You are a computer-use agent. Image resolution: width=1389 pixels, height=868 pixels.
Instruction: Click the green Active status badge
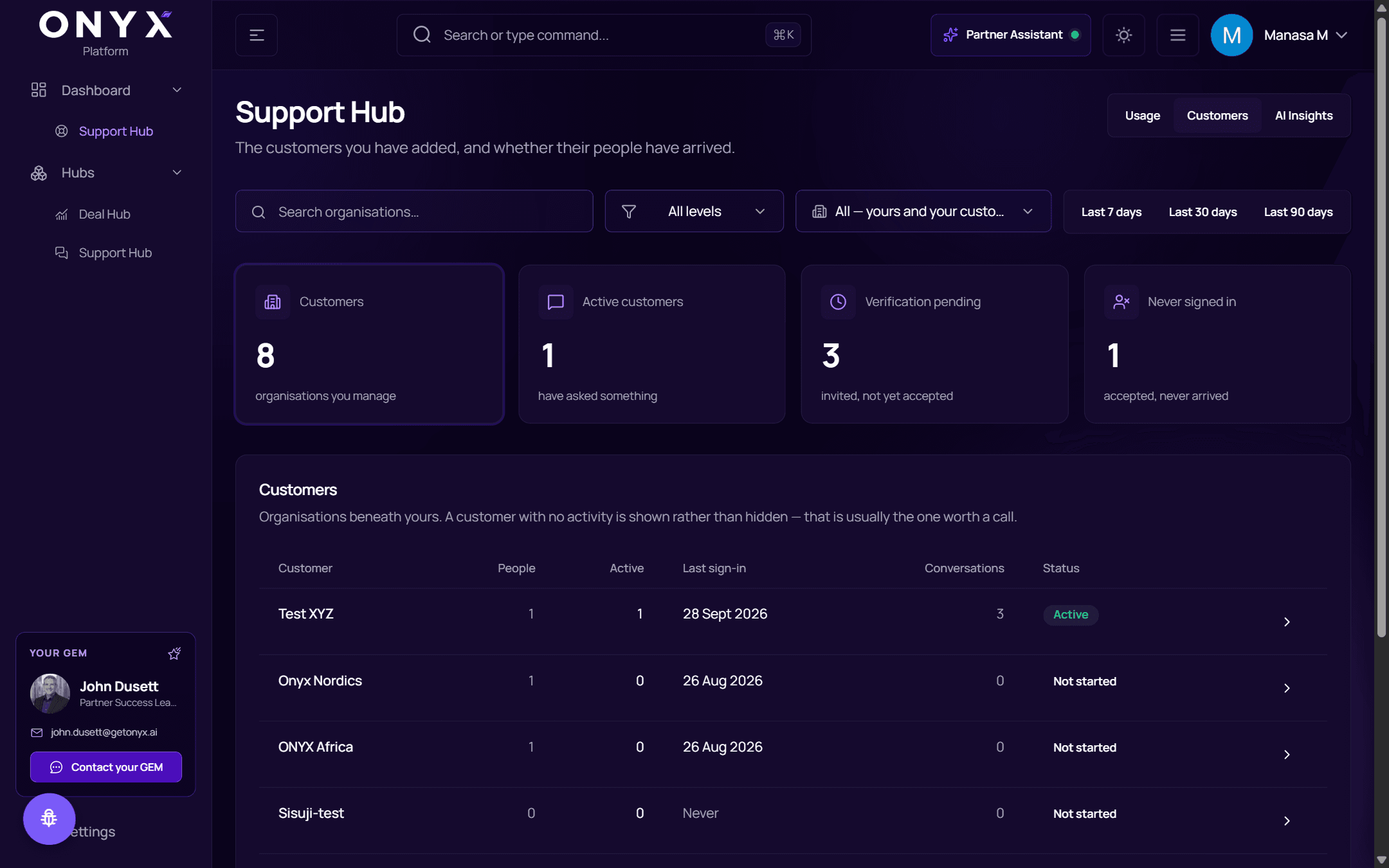[1071, 615]
